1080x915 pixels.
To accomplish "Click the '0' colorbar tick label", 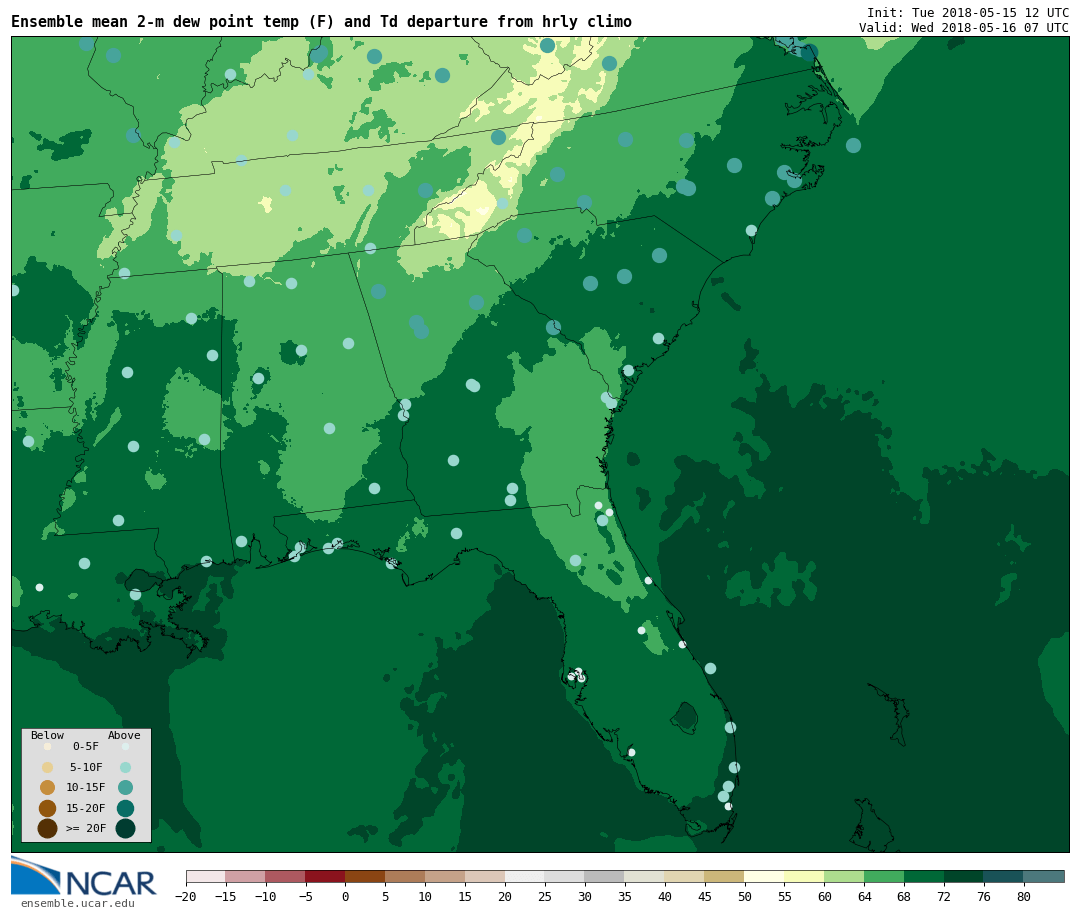I will click(x=345, y=896).
